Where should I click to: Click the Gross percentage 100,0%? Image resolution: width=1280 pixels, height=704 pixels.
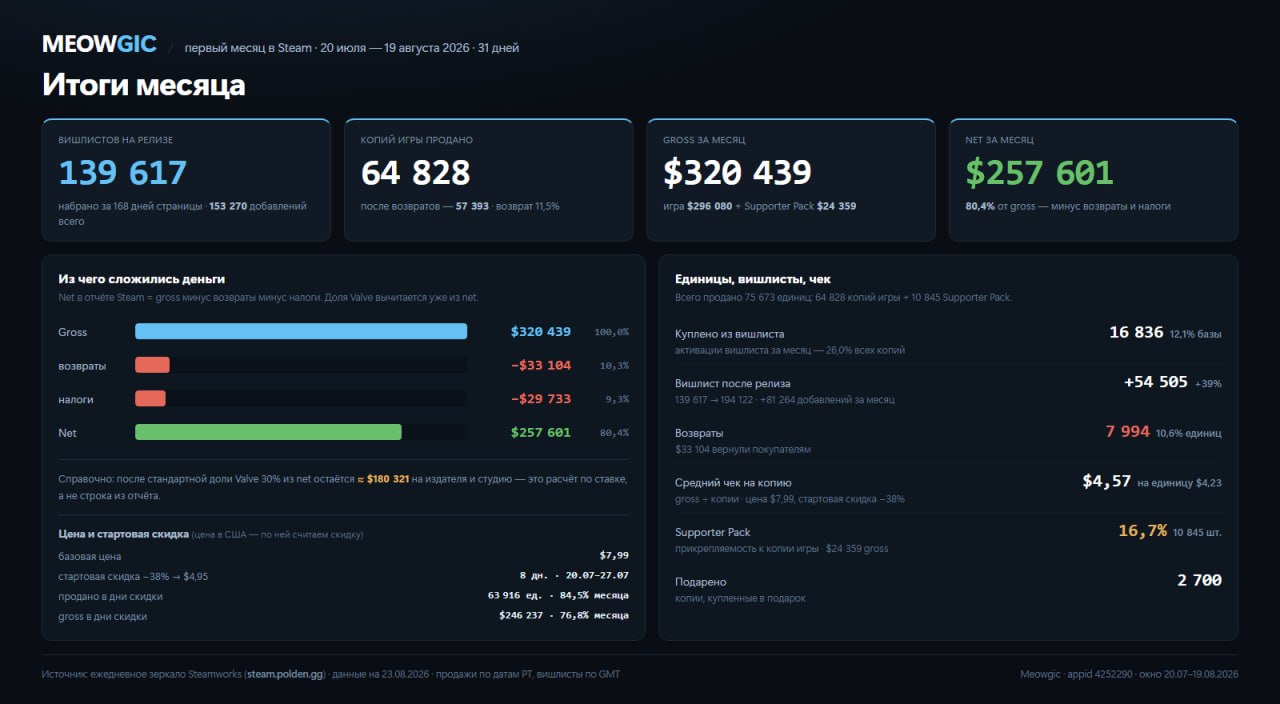coord(611,333)
